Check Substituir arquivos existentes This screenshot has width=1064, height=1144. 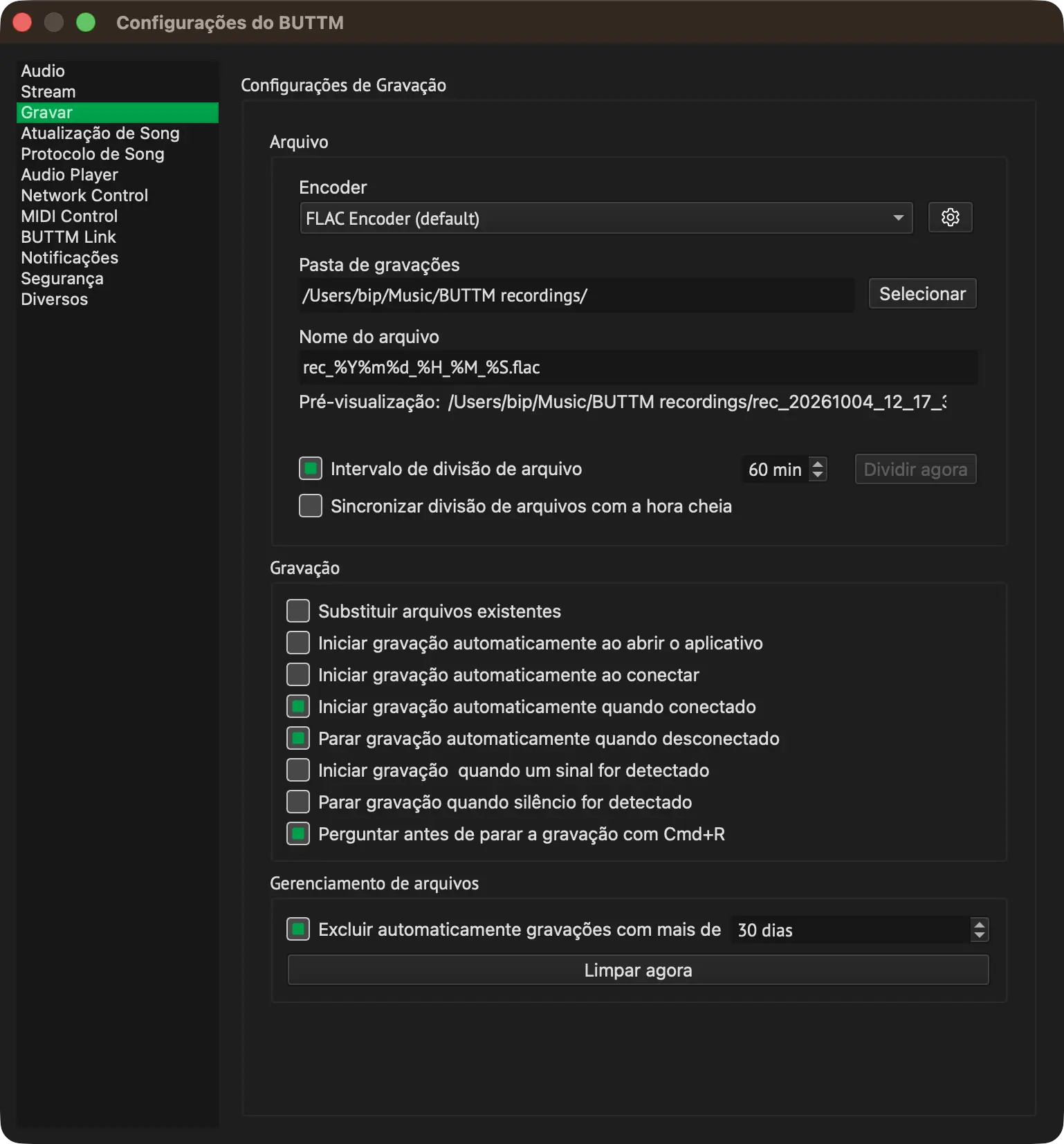[x=298, y=611]
